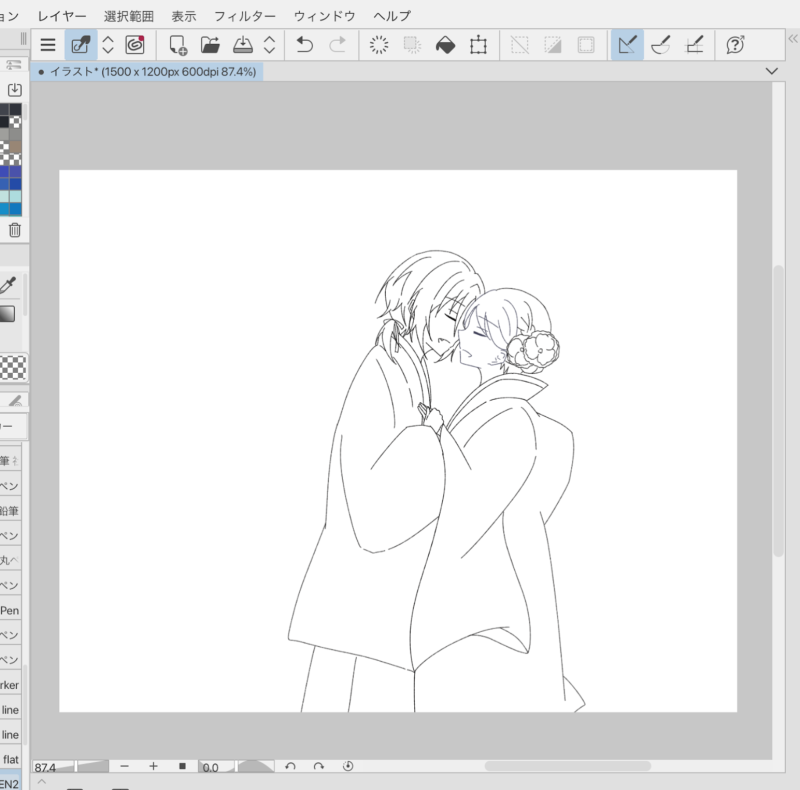This screenshot has width=800, height=790.
Task: Rotate canvas left using counterclockwise arrow
Action: pos(290,766)
